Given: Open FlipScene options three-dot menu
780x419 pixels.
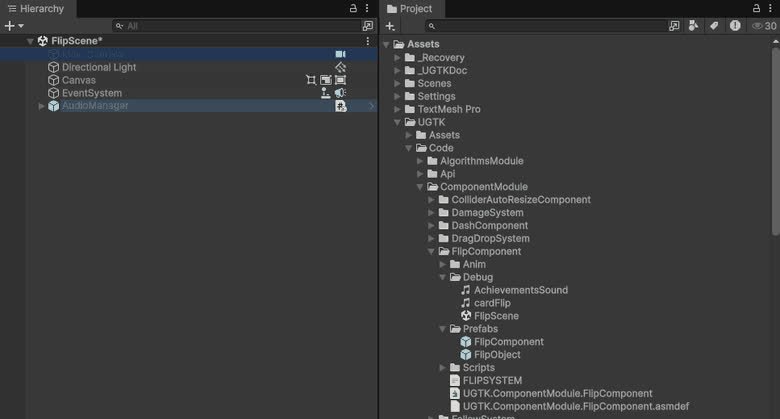Looking at the screenshot, I should click(368, 41).
